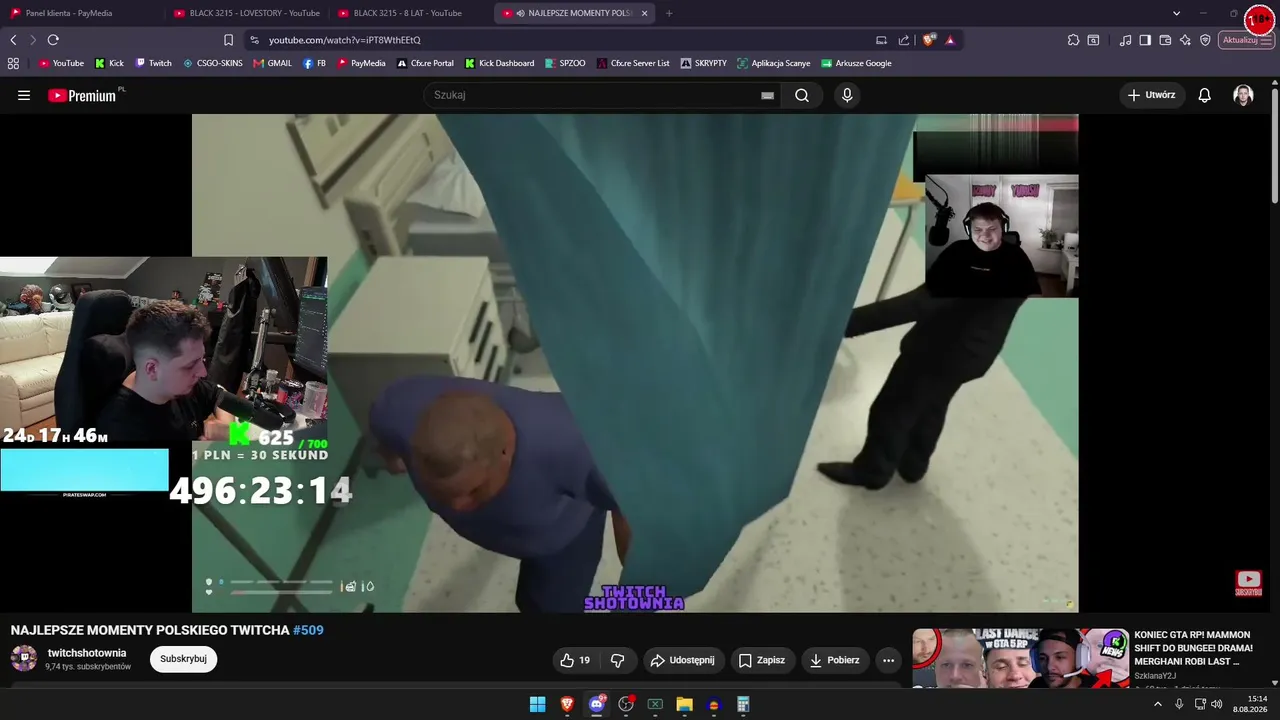The height and width of the screenshot is (720, 1280).
Task: Click the Aktualizuj browser update button
Action: pyautogui.click(x=1246, y=40)
